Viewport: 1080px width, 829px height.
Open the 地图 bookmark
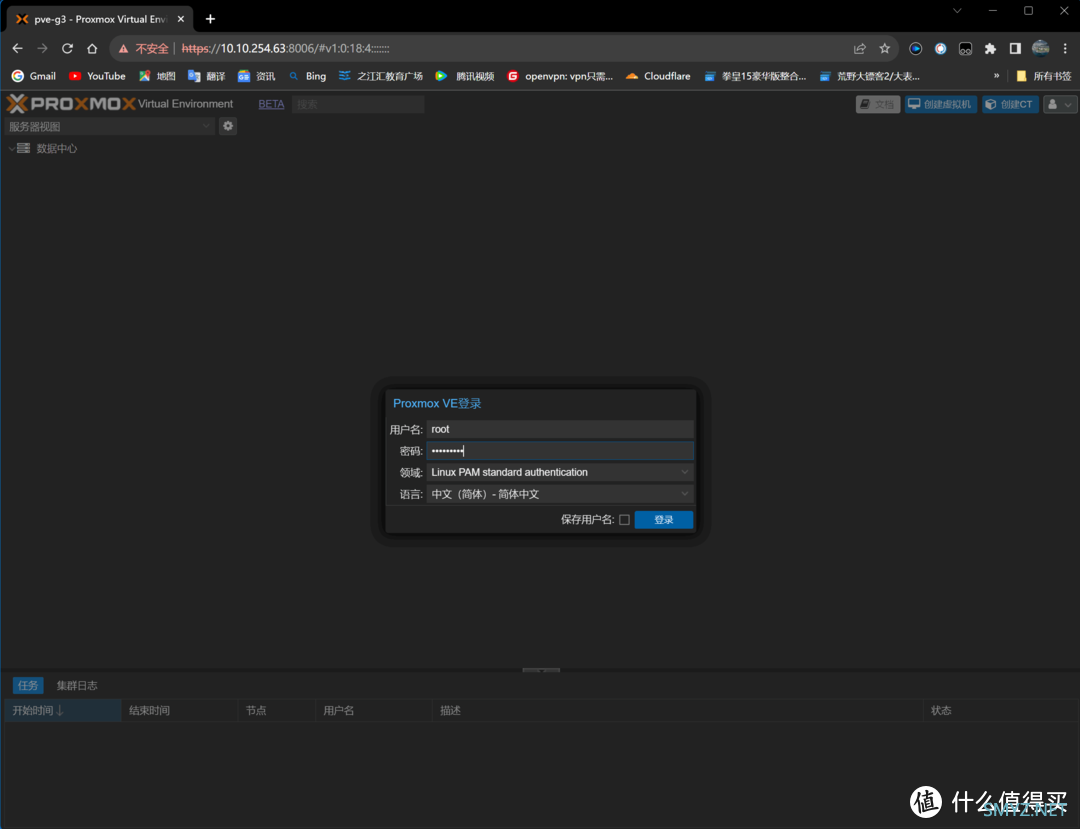coord(157,76)
